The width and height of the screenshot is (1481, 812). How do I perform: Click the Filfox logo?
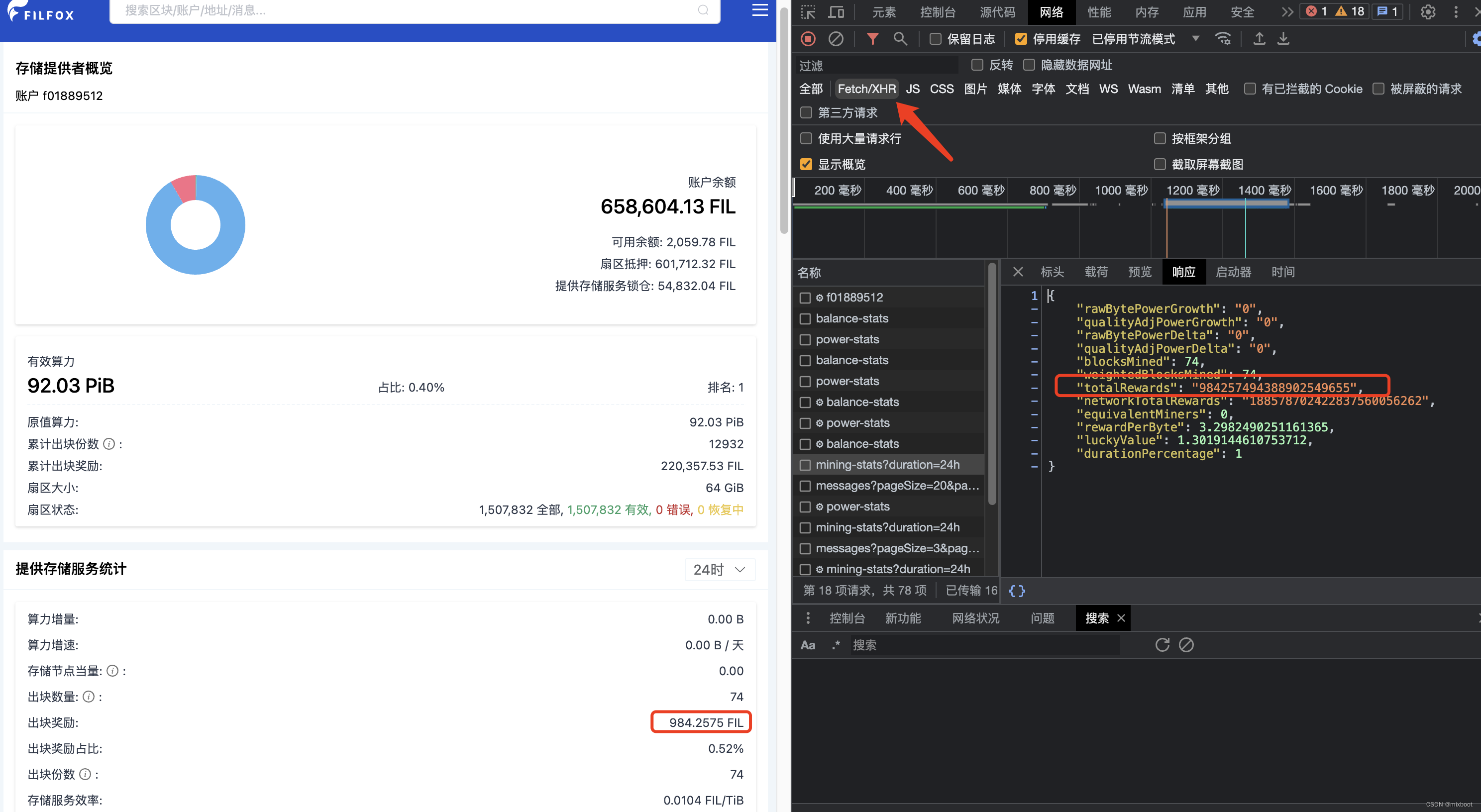coord(41,11)
